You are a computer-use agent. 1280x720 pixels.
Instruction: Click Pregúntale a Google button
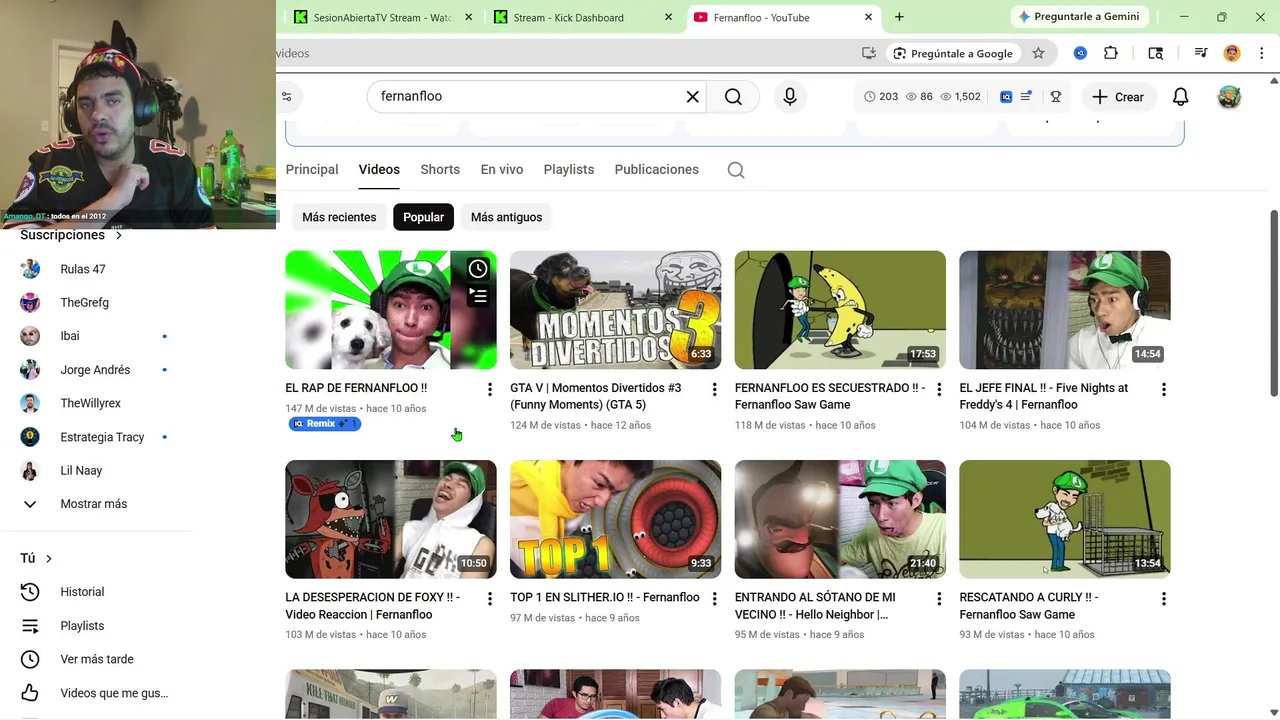[x=953, y=53]
